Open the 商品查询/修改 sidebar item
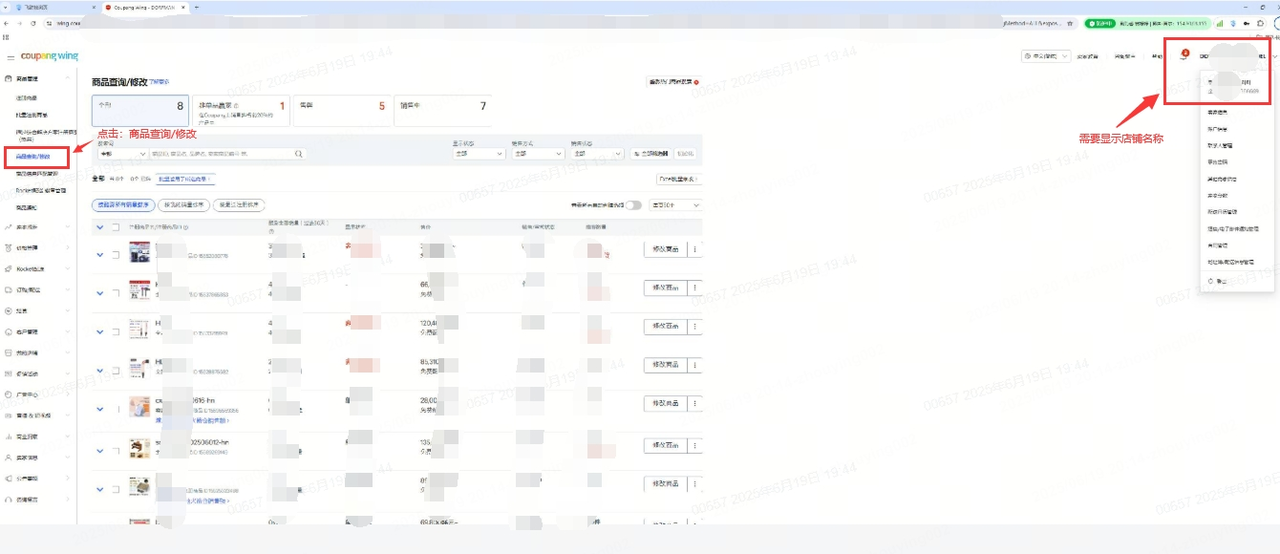Image resolution: width=1280 pixels, height=554 pixels. [33, 157]
